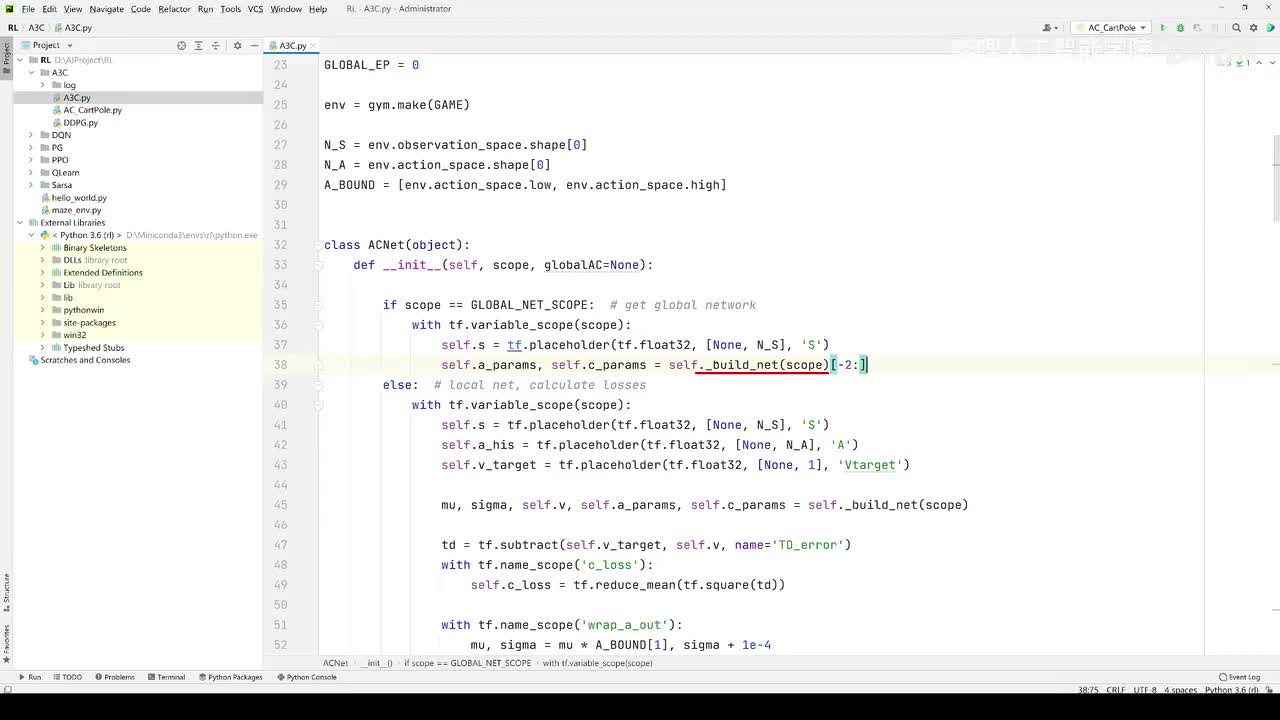Open the Terminal tool window

[x=165, y=677]
